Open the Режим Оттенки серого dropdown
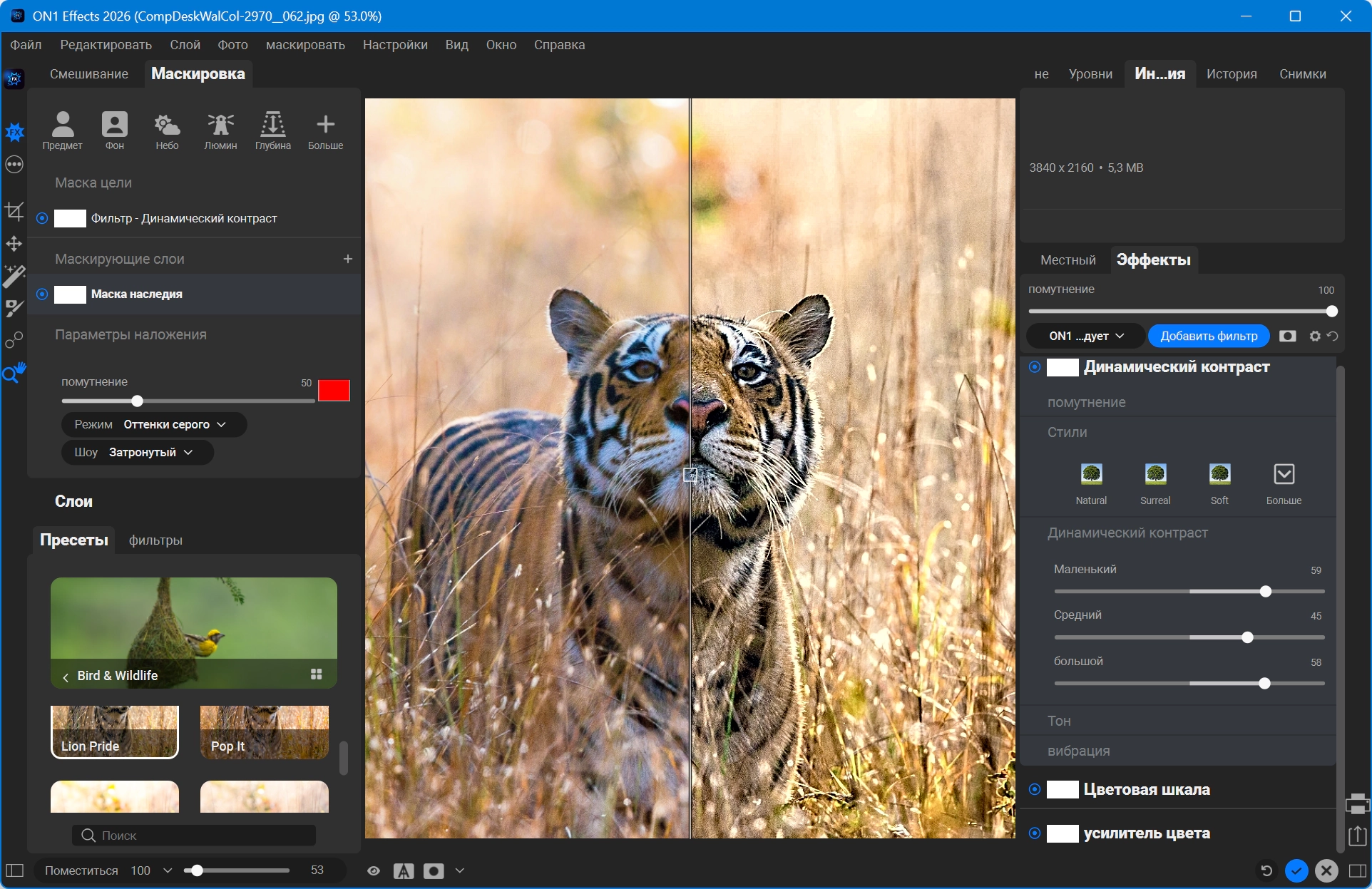The image size is (1372, 889). coord(154,424)
